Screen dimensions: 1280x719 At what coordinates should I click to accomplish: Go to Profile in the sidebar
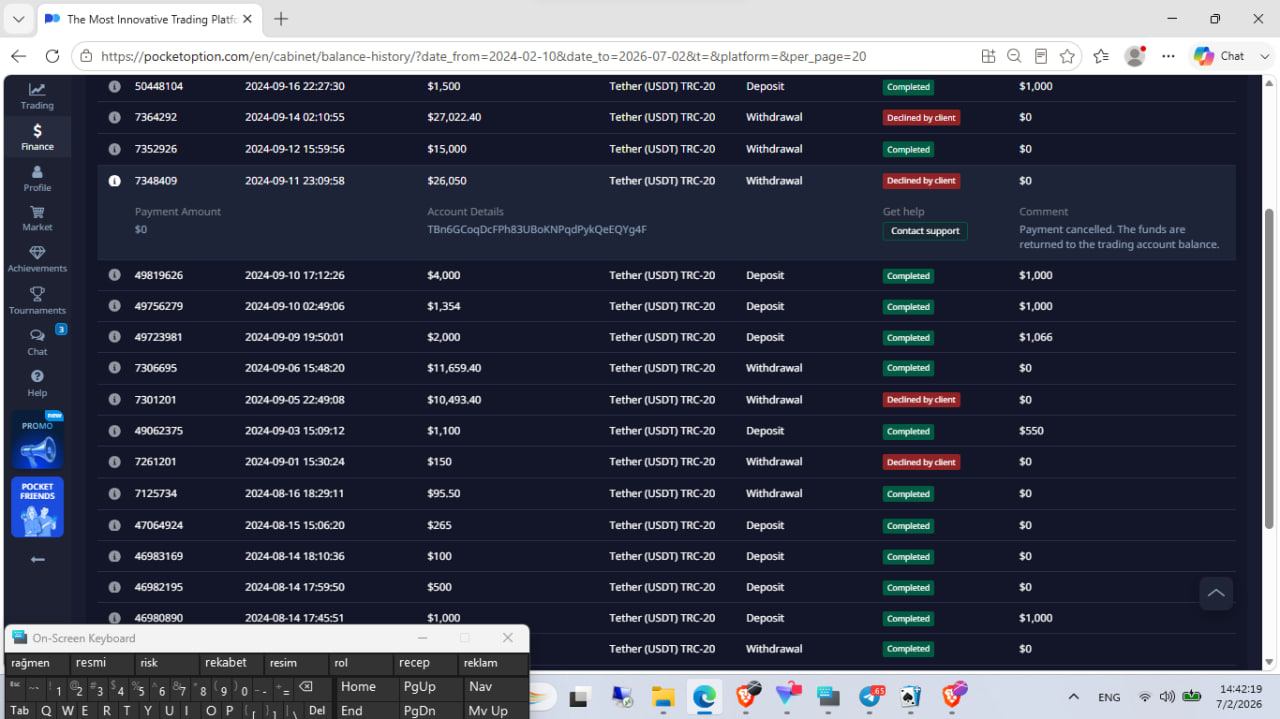click(x=37, y=178)
